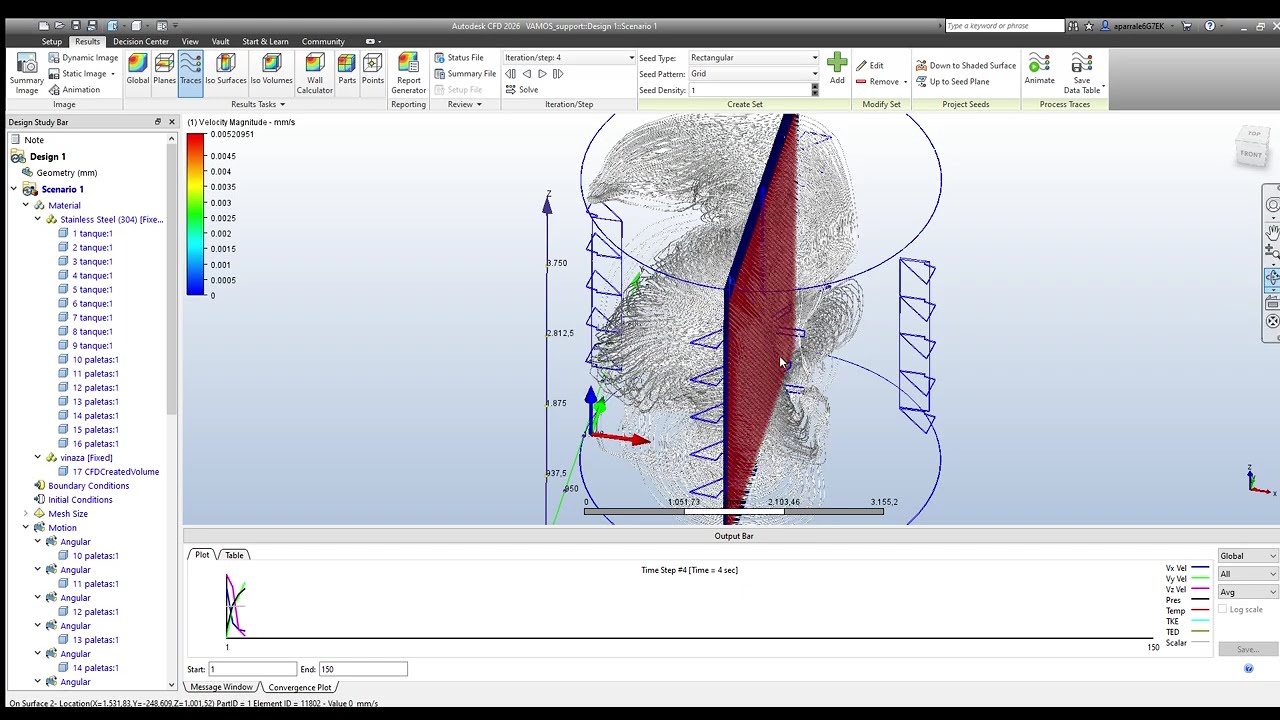Project seeds Down to Shaded Surface

(x=965, y=66)
